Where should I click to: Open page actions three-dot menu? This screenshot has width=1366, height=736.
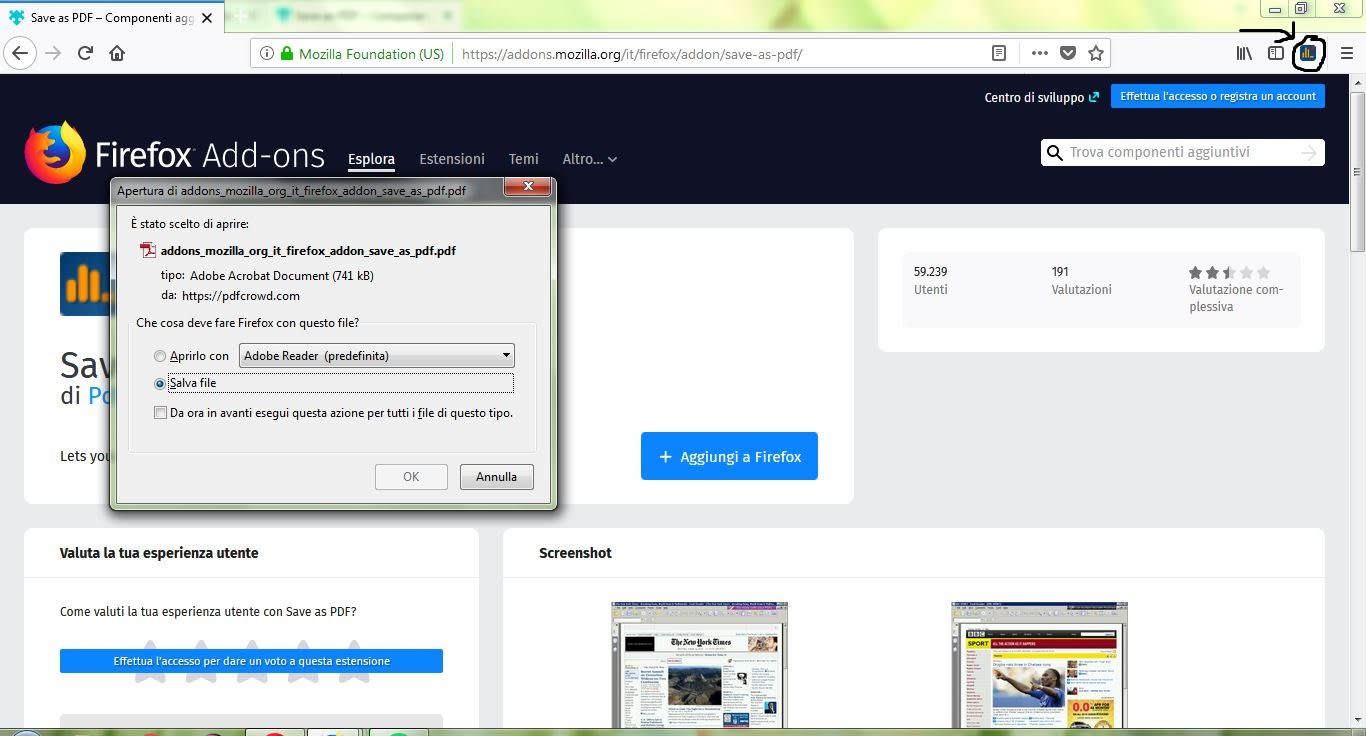pyautogui.click(x=1040, y=54)
